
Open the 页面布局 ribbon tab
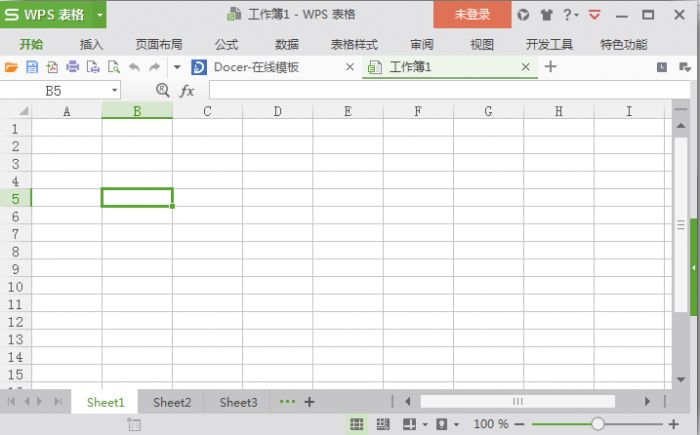pyautogui.click(x=158, y=44)
